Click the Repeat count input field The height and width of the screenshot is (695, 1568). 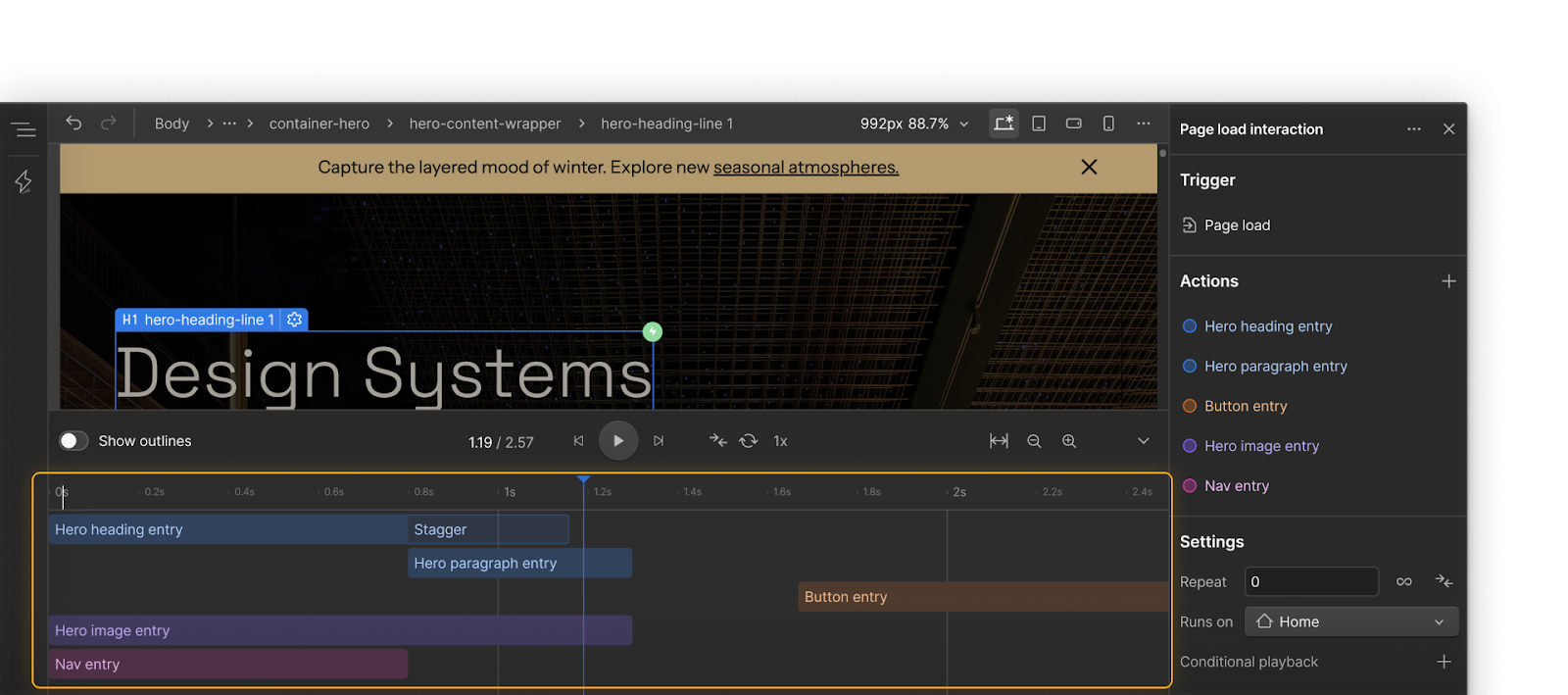(1311, 581)
